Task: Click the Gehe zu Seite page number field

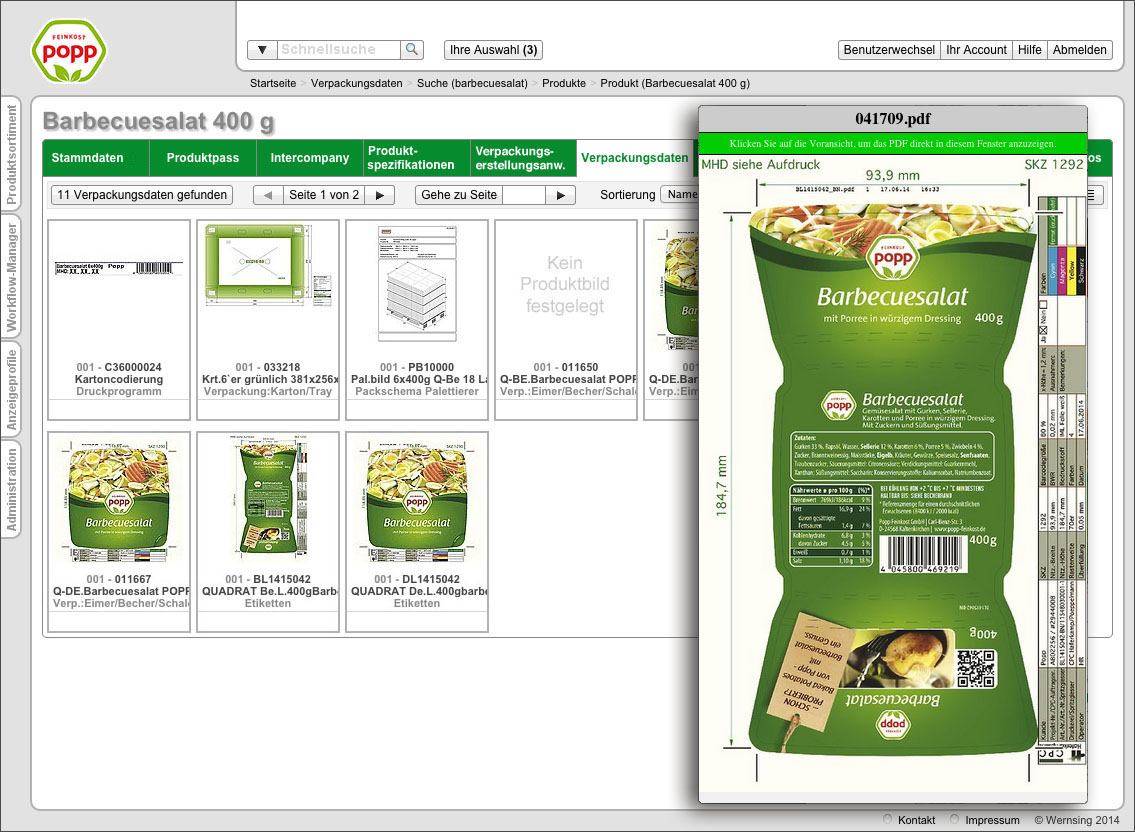Action: (523, 195)
